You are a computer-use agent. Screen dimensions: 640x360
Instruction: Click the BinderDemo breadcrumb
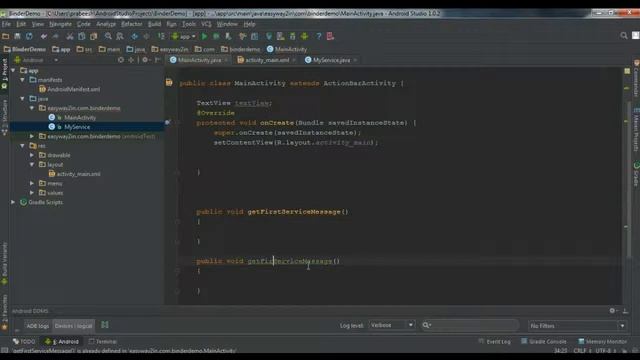(25, 49)
